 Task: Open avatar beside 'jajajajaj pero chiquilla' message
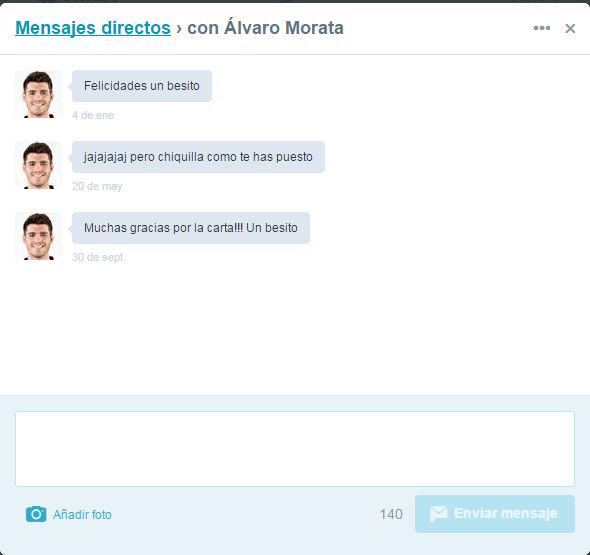[38, 166]
